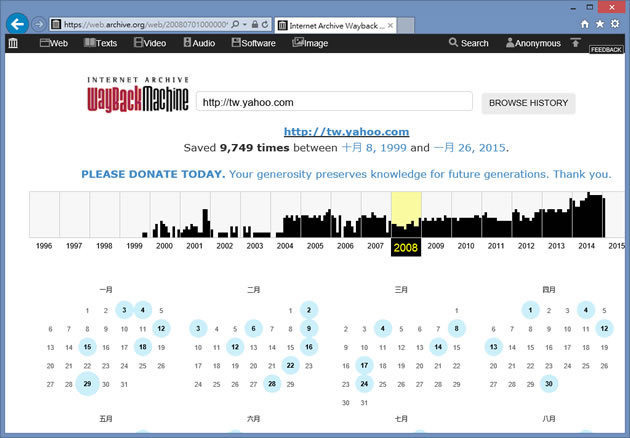Open browser tools gear icon
The height and width of the screenshot is (438, 630).
pos(615,24)
